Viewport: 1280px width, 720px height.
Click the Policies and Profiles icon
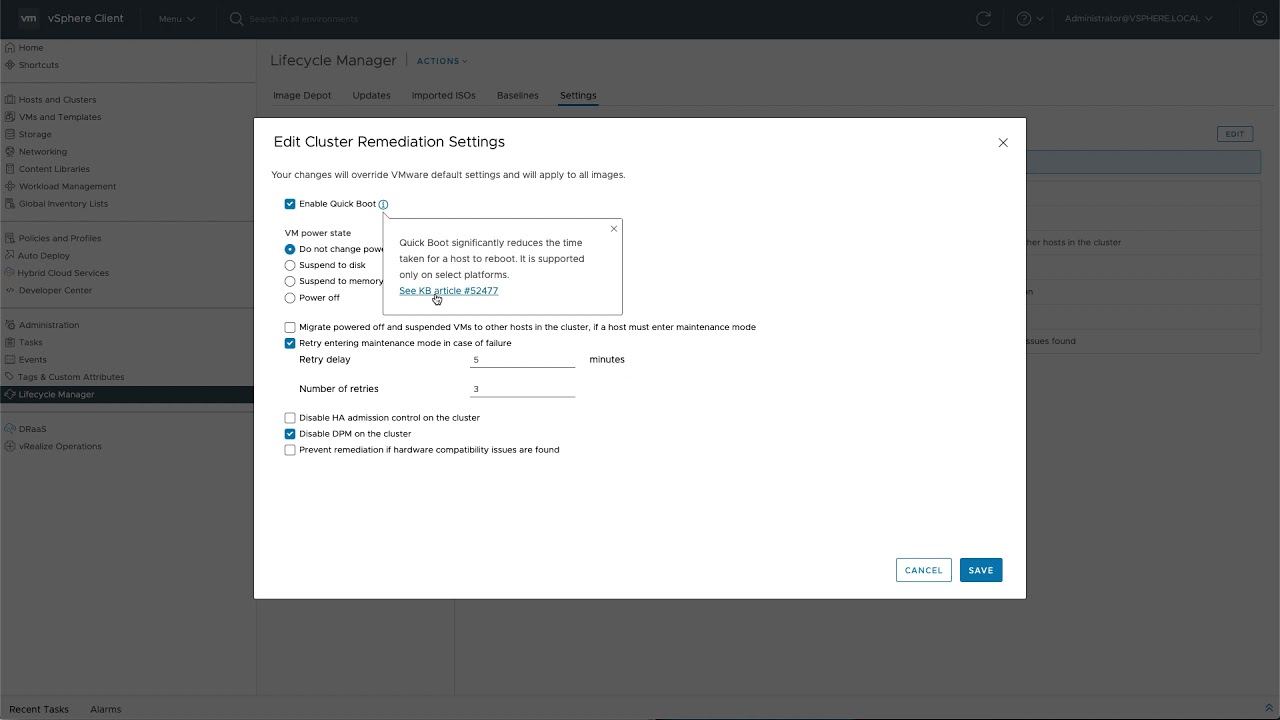click(x=10, y=238)
